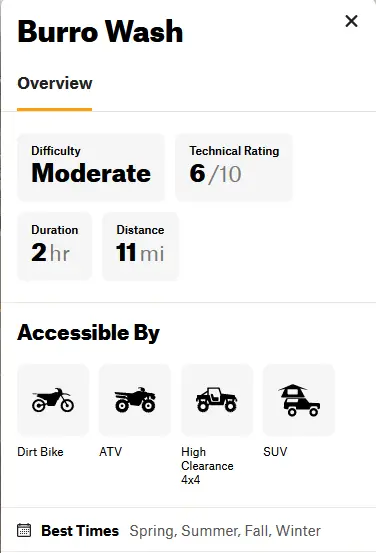Select the Dirt Bike icon
This screenshot has height=553, width=376.
click(x=53, y=400)
